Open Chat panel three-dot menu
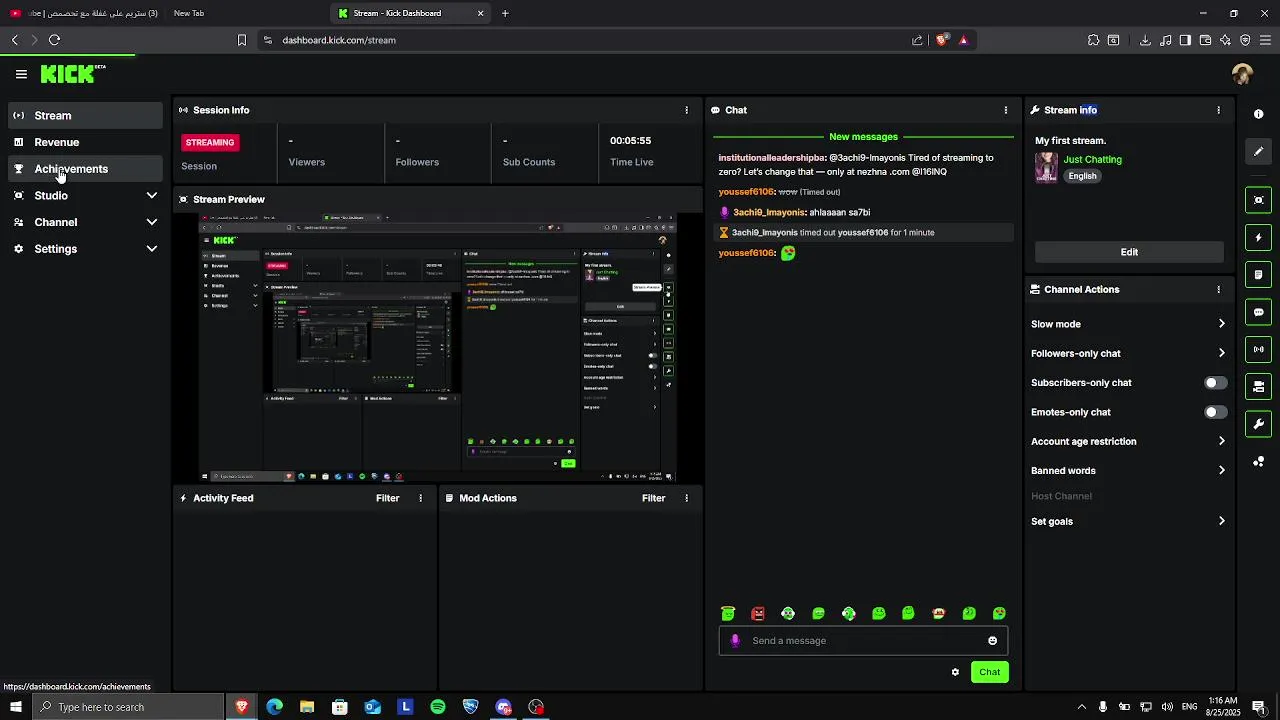Viewport: 1280px width, 720px height. [1006, 110]
